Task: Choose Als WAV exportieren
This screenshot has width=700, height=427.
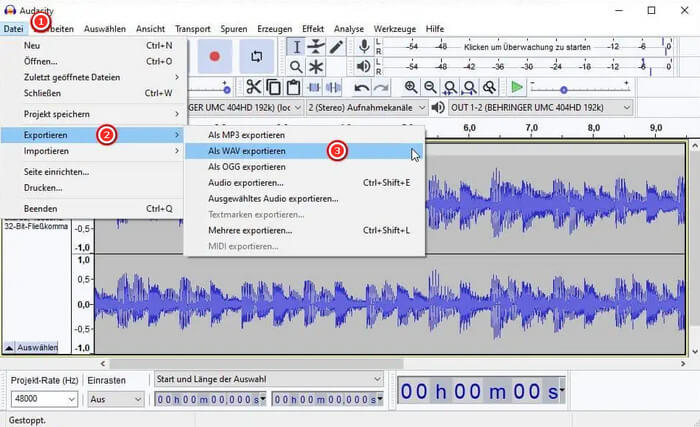Action: 304,151
